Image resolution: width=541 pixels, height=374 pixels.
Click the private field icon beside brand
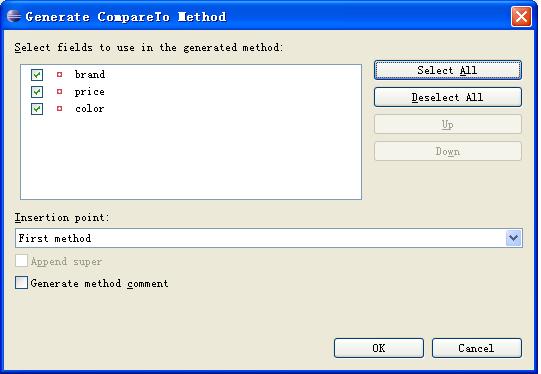coord(59,74)
